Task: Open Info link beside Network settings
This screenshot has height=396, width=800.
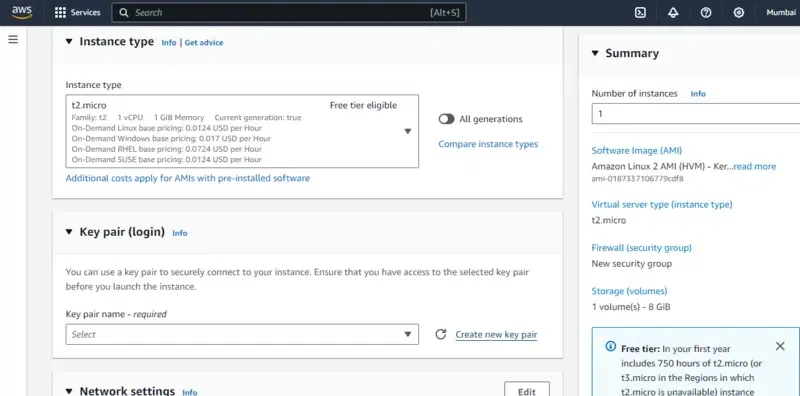Action: tap(190, 392)
